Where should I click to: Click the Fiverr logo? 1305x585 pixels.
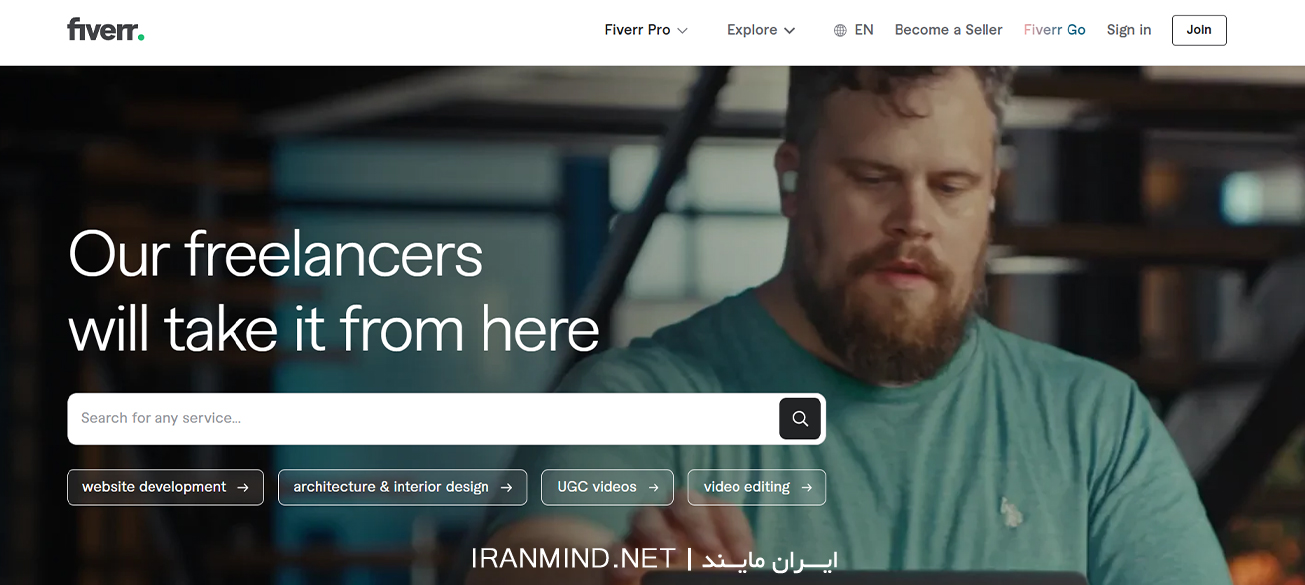point(106,30)
